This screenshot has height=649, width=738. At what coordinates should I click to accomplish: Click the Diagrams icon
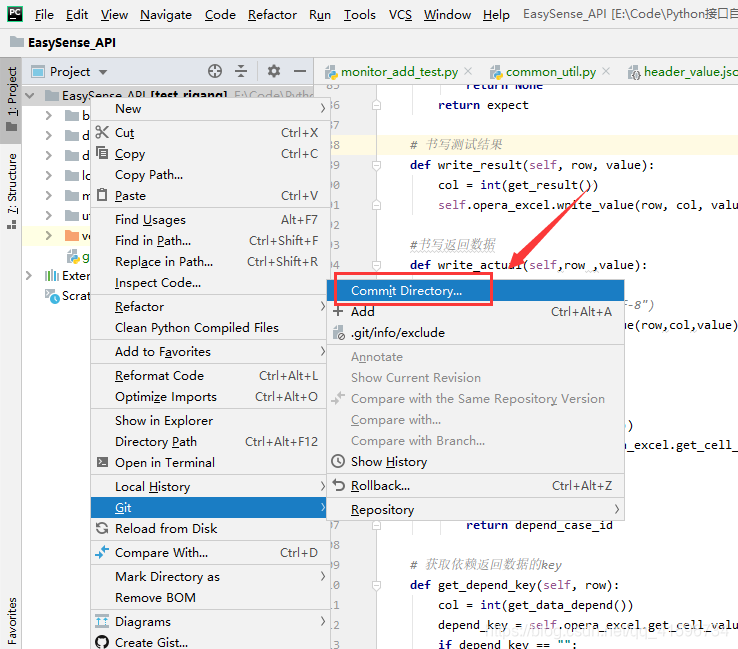(x=102, y=621)
